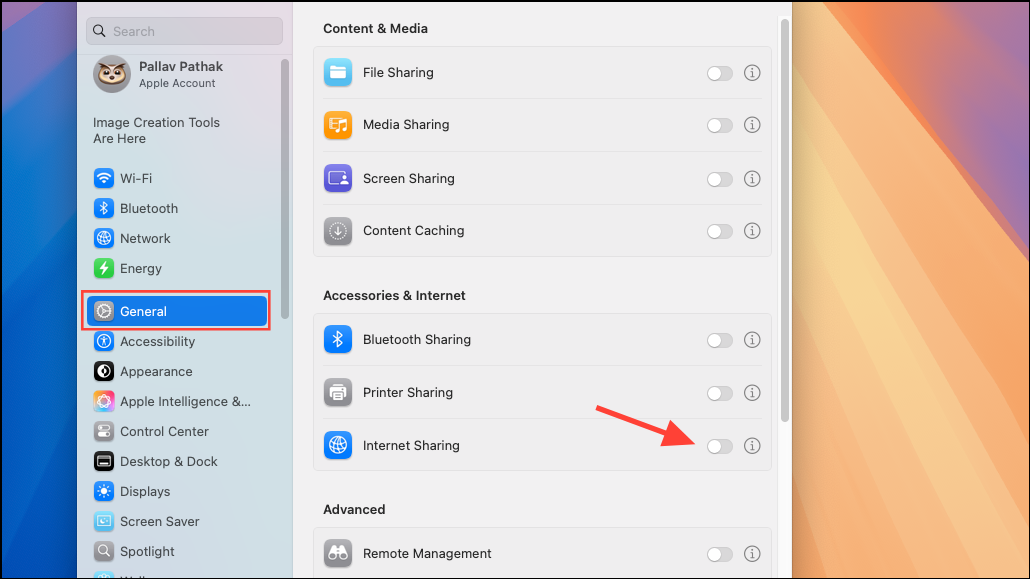Select General in the sidebar

pos(177,311)
